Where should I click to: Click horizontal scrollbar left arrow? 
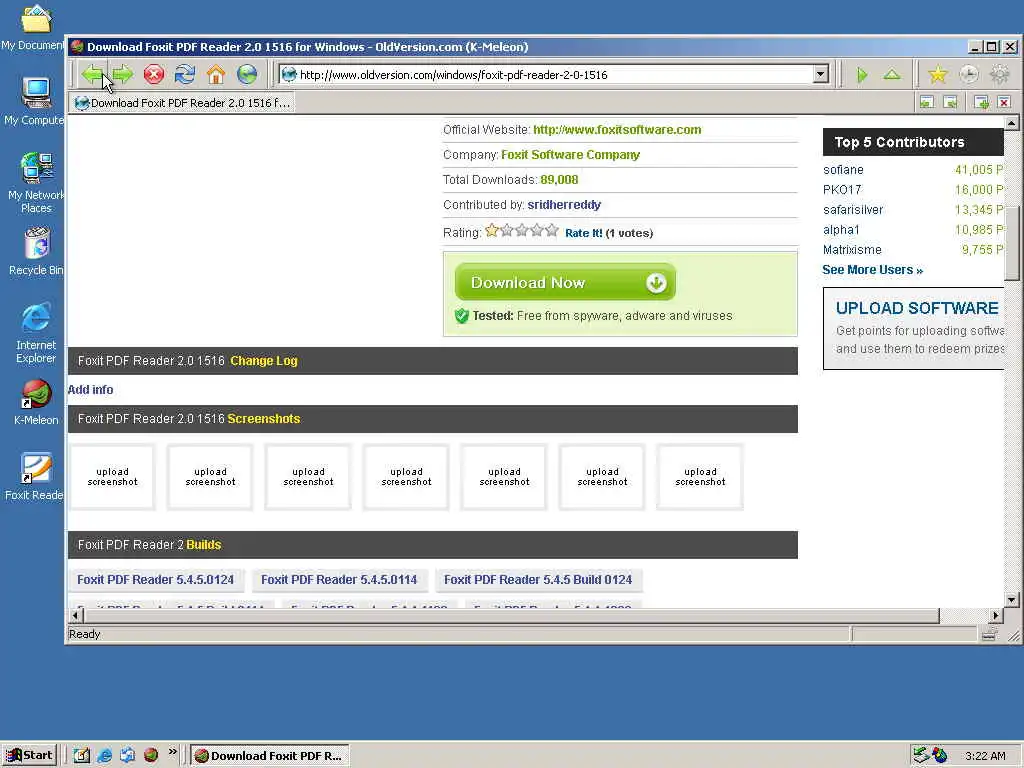coord(76,615)
